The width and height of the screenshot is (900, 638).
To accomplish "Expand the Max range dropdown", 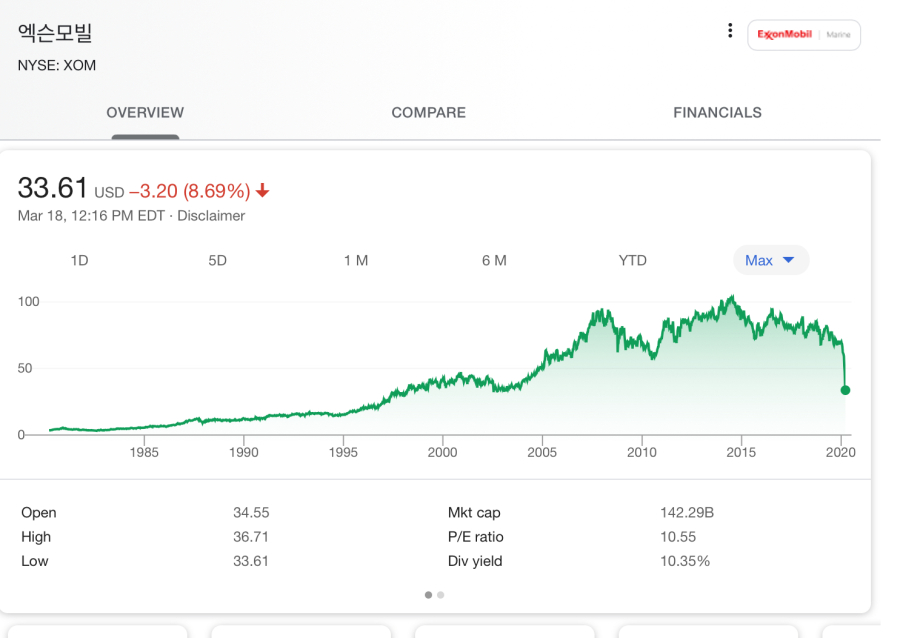I will click(x=771, y=260).
